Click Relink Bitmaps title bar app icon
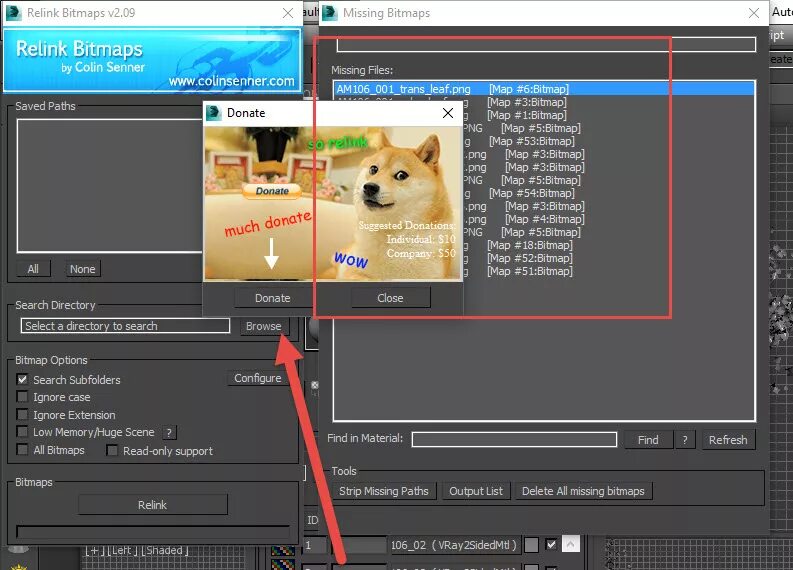 click(x=13, y=13)
